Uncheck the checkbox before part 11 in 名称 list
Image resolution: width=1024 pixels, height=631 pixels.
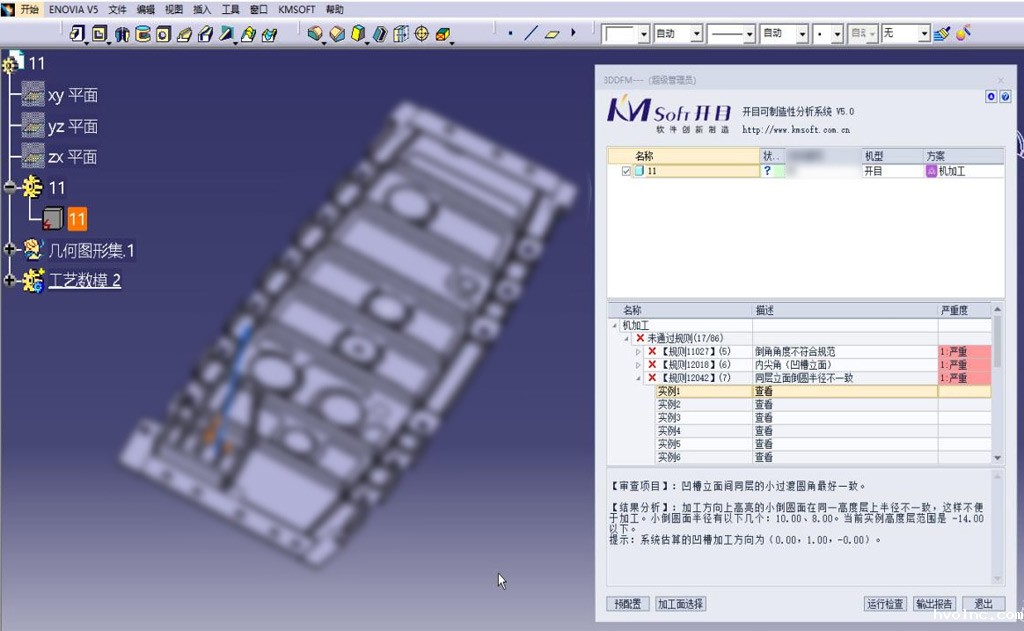pyautogui.click(x=626, y=171)
